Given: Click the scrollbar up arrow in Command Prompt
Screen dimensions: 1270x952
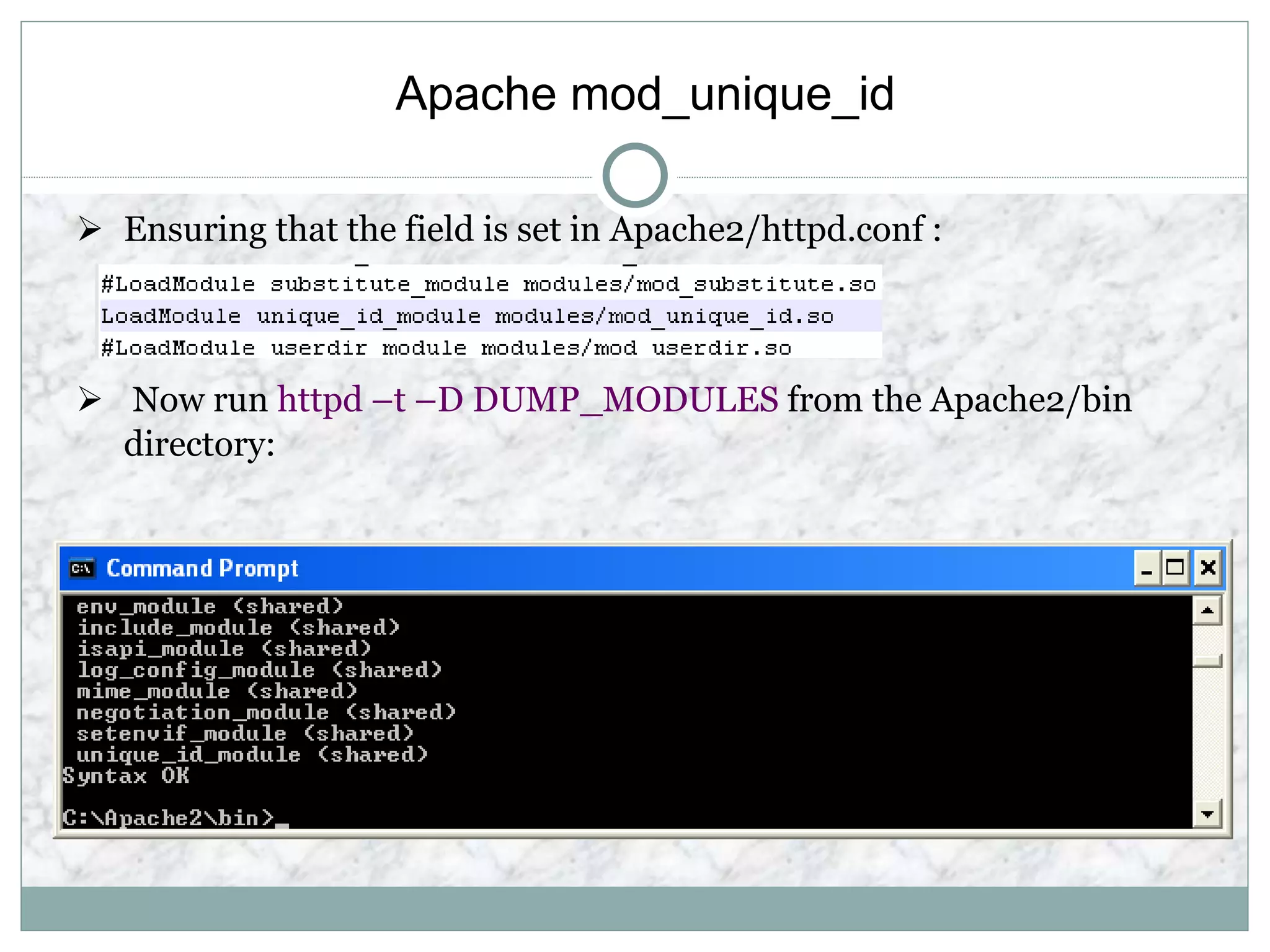Looking at the screenshot, I should click(x=1207, y=610).
